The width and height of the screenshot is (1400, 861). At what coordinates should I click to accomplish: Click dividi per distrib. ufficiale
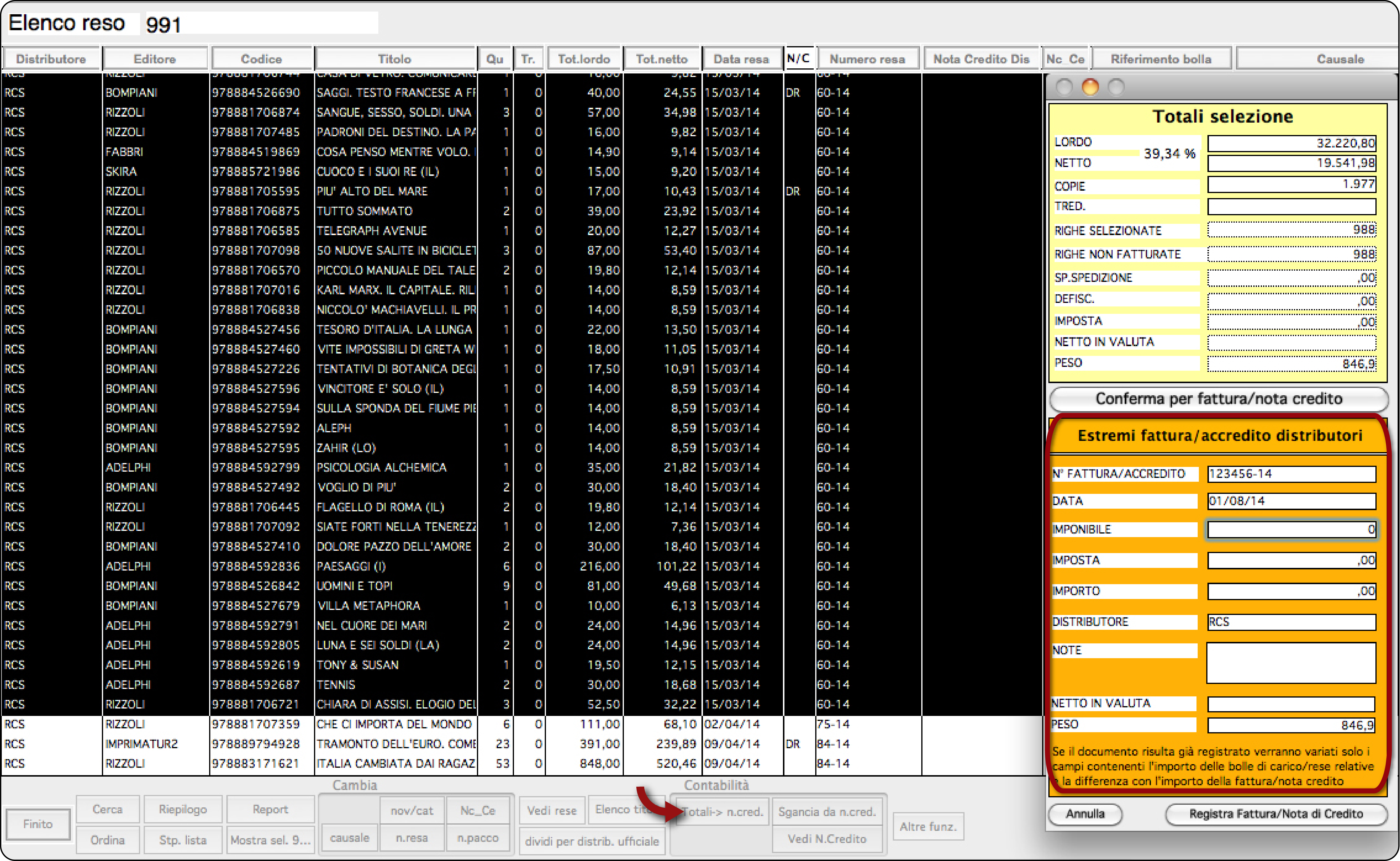click(592, 841)
